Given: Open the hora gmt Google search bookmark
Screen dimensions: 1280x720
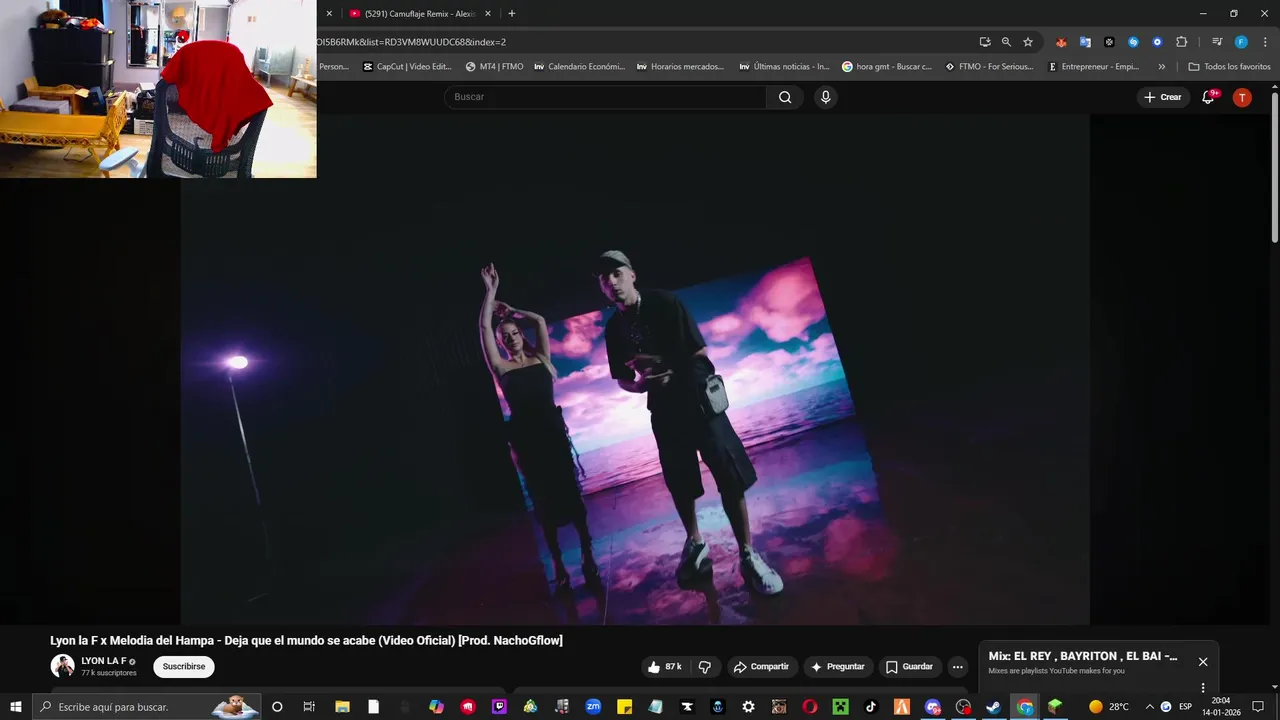Looking at the screenshot, I should pos(887,67).
